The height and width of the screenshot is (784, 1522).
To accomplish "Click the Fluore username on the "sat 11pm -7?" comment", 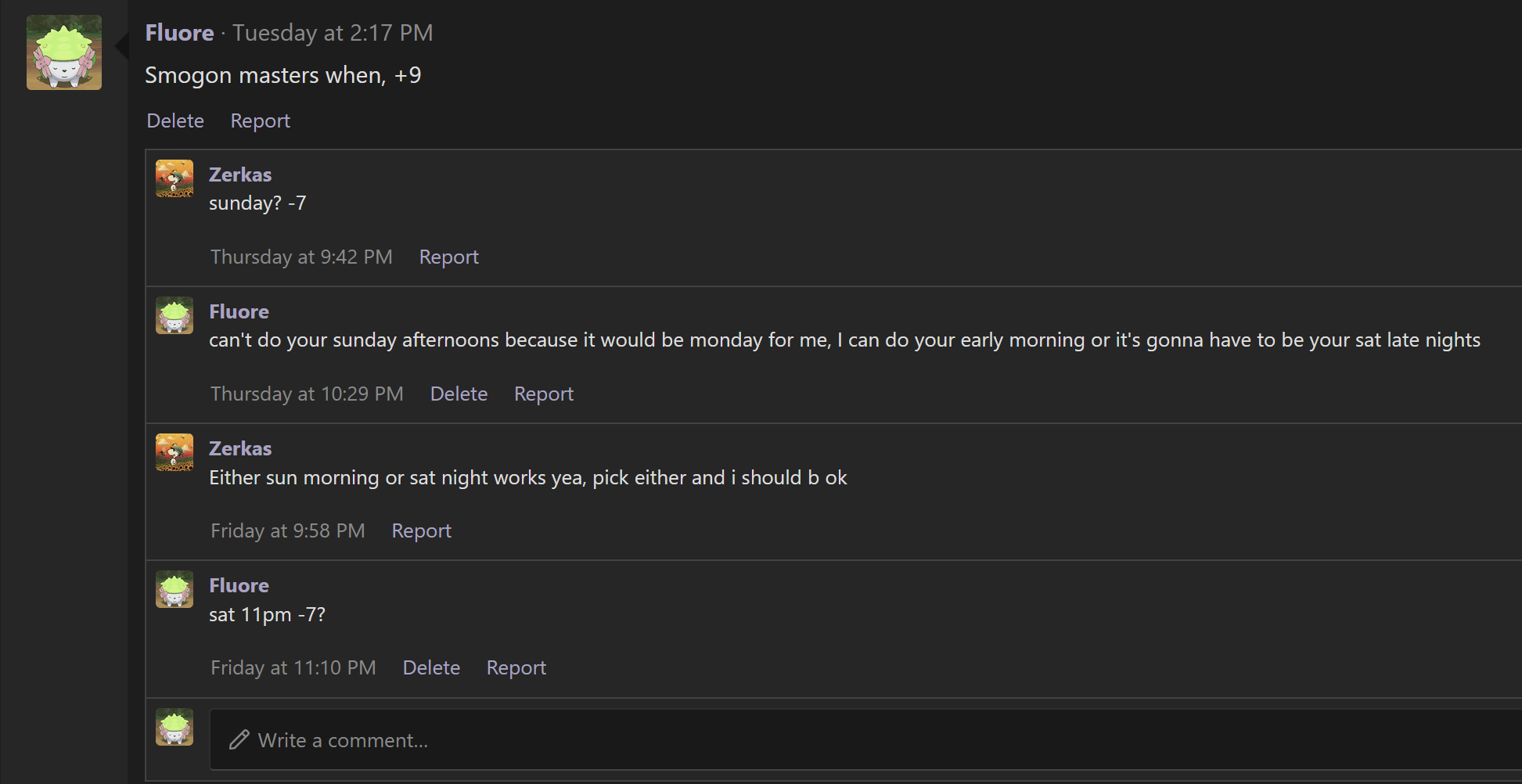I will [239, 585].
